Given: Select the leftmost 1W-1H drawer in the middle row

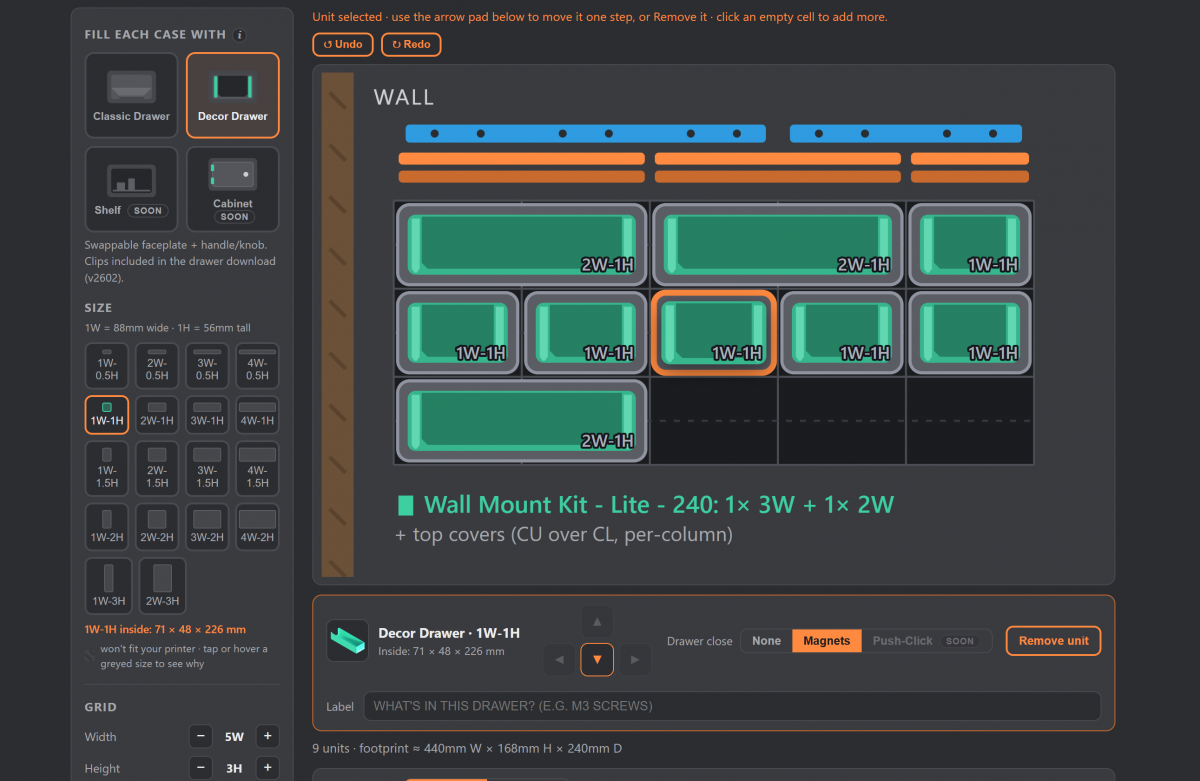Looking at the screenshot, I should click(458, 333).
